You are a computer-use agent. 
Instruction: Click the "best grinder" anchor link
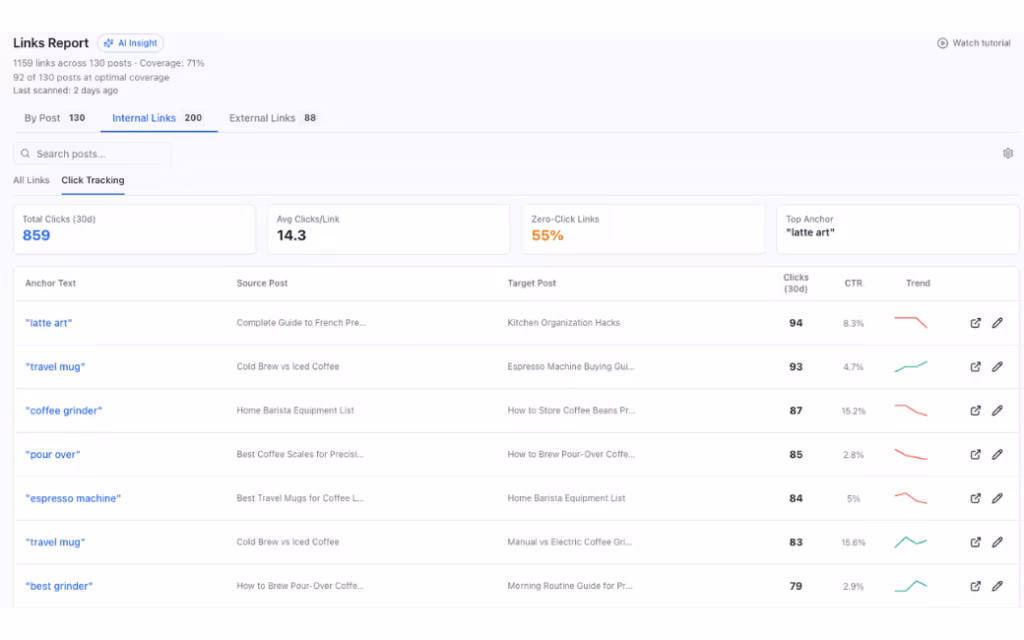(x=59, y=587)
